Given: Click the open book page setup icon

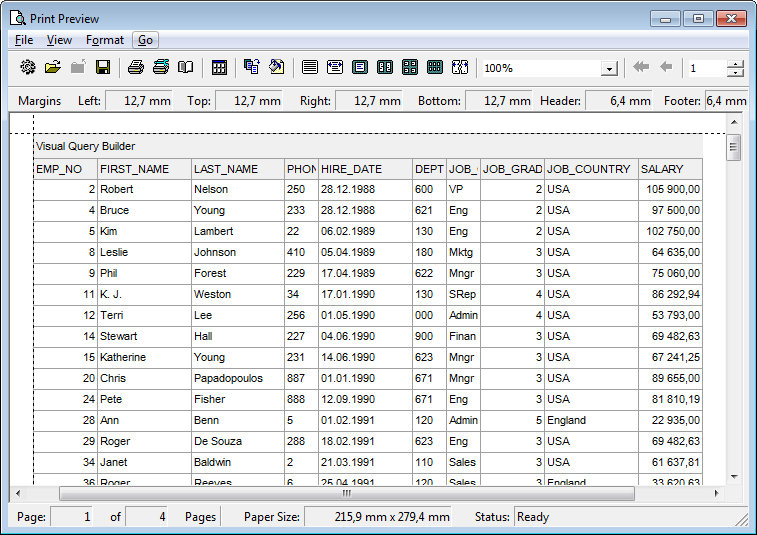Looking at the screenshot, I should pyautogui.click(x=185, y=68).
